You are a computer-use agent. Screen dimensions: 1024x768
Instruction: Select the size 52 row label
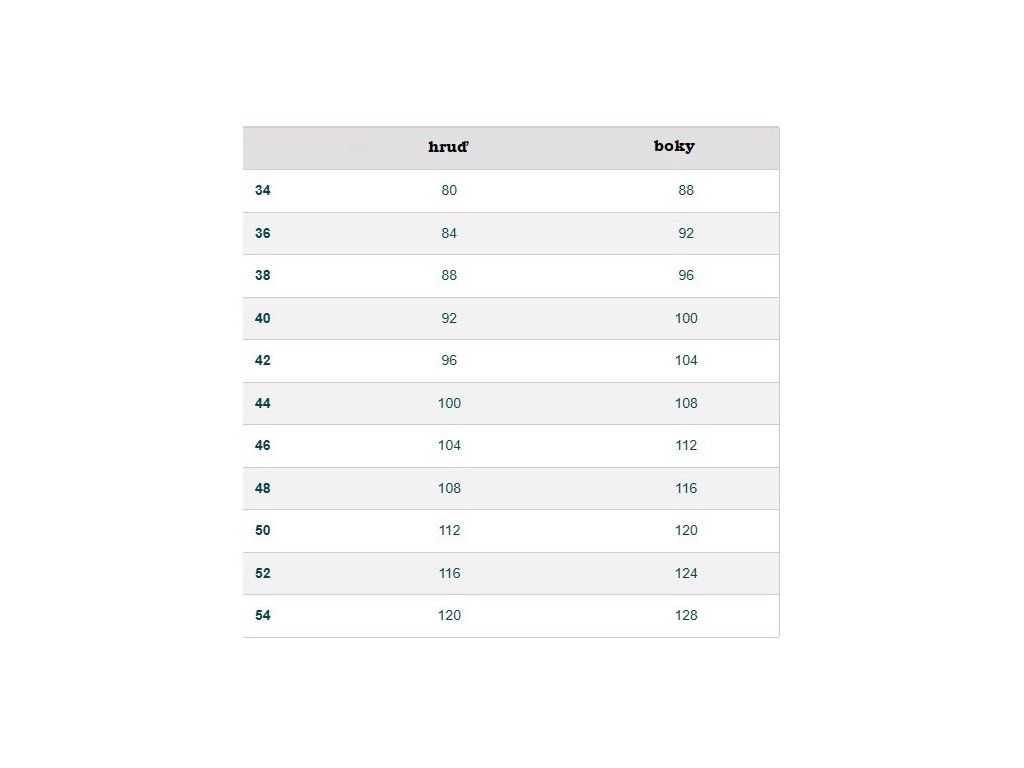pos(263,573)
